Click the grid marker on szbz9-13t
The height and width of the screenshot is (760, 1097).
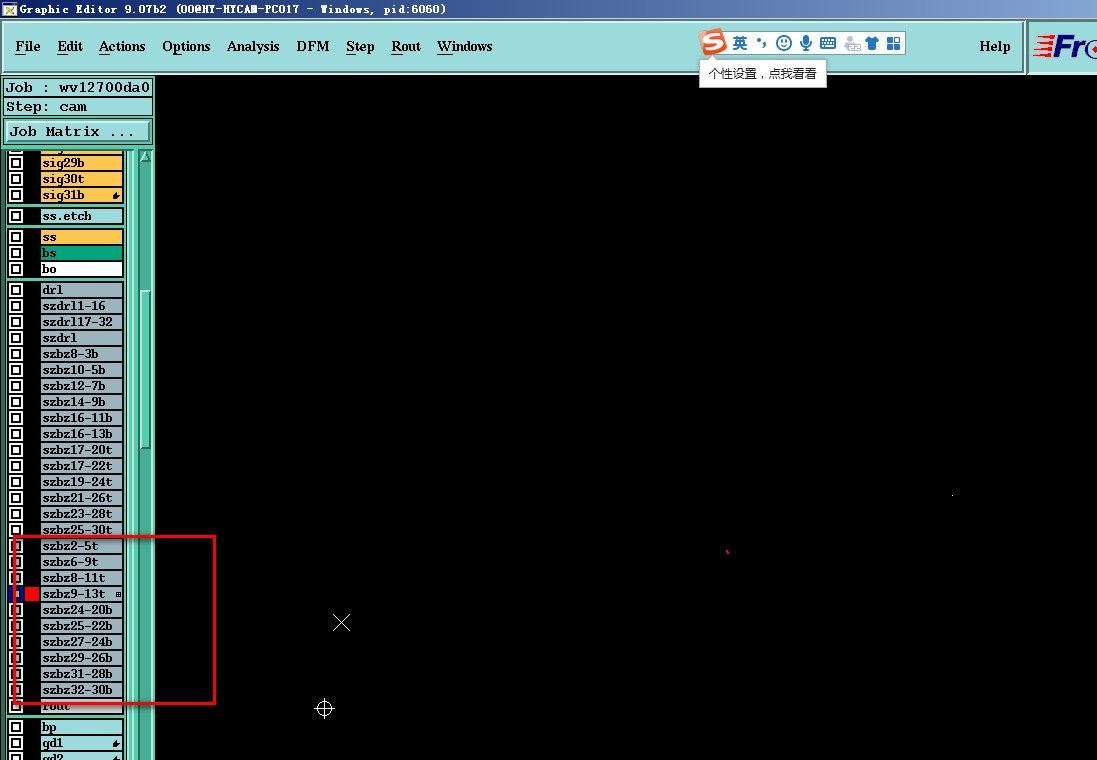click(x=118, y=594)
